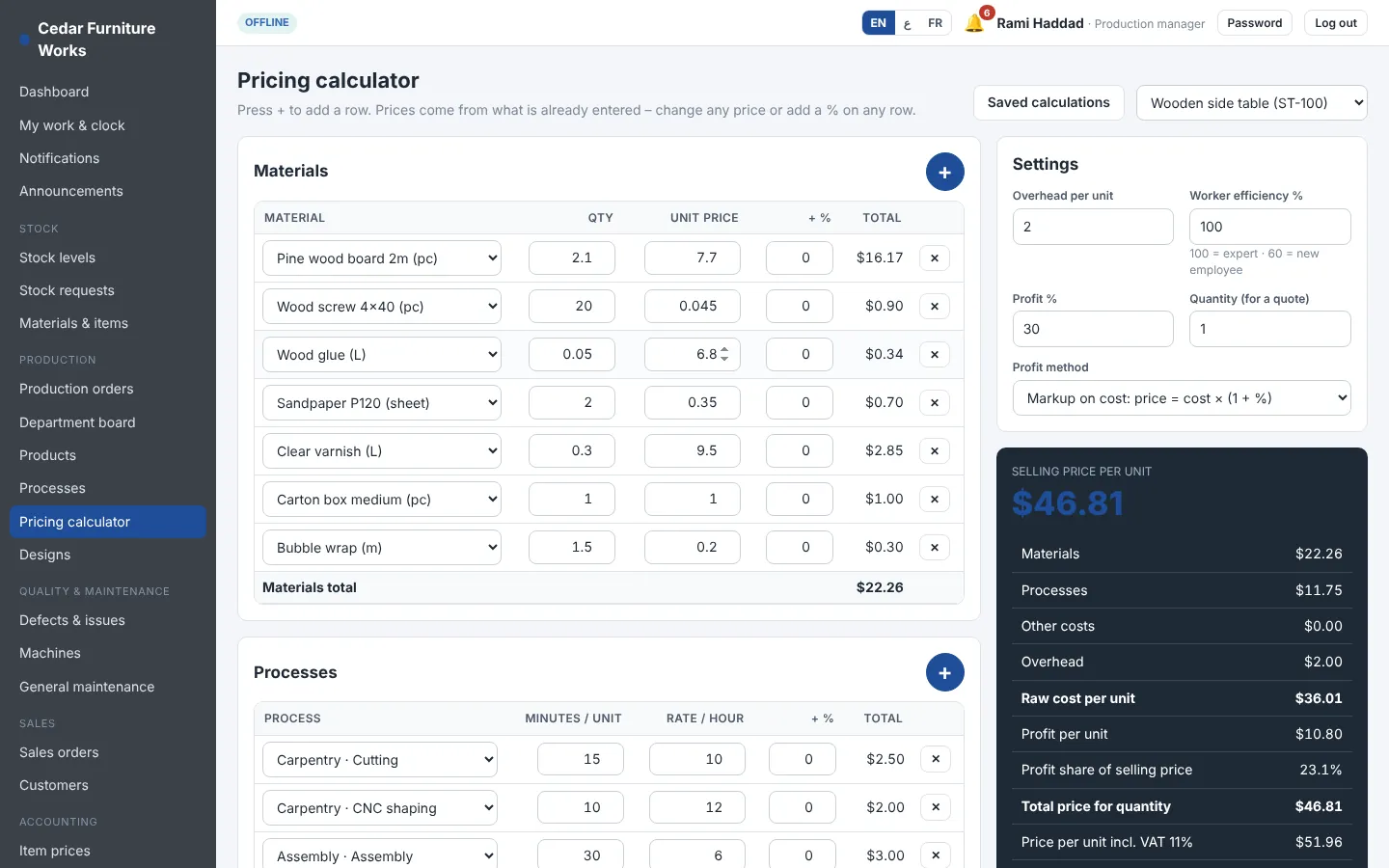The image size is (1389, 868).
Task: Open Department board in sidebar
Action: point(108,422)
